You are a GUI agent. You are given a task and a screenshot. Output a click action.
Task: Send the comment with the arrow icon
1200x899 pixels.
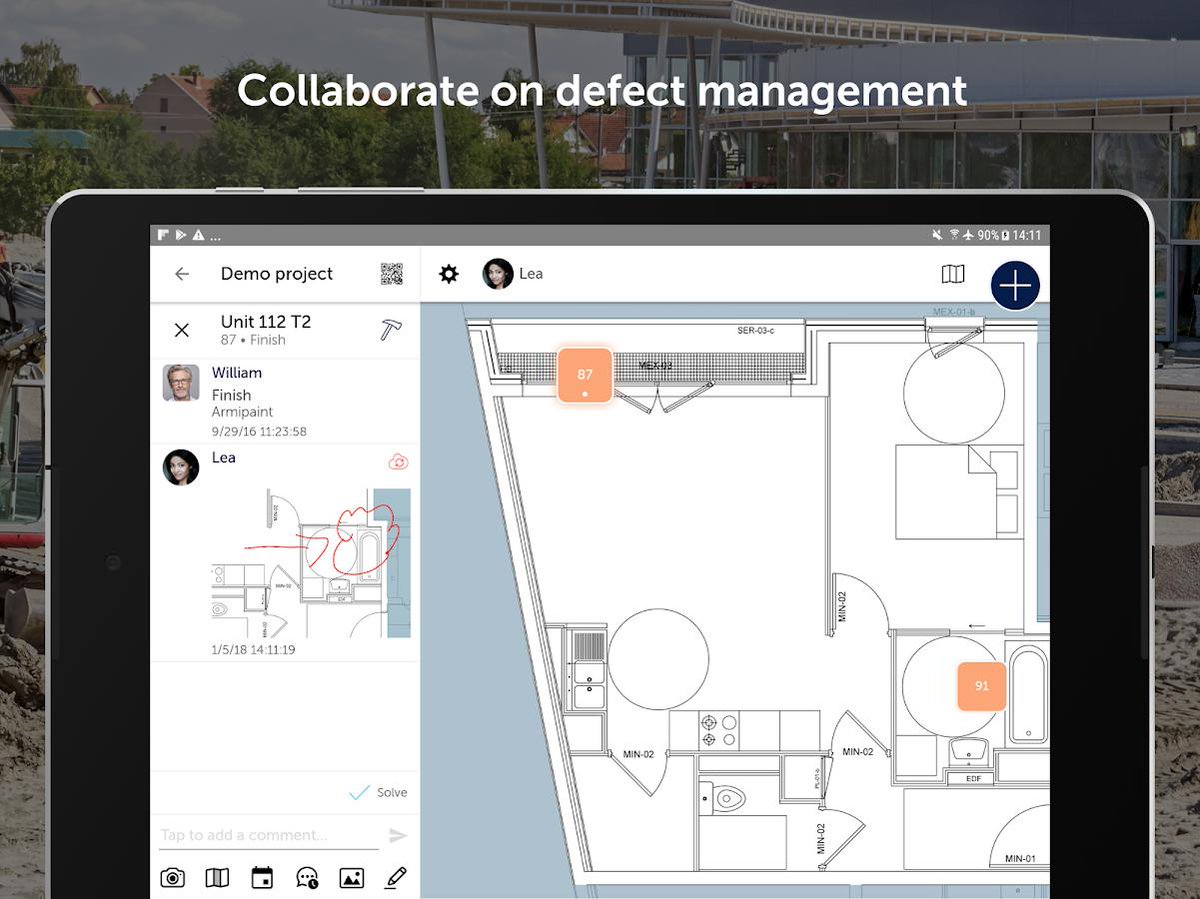pos(398,835)
